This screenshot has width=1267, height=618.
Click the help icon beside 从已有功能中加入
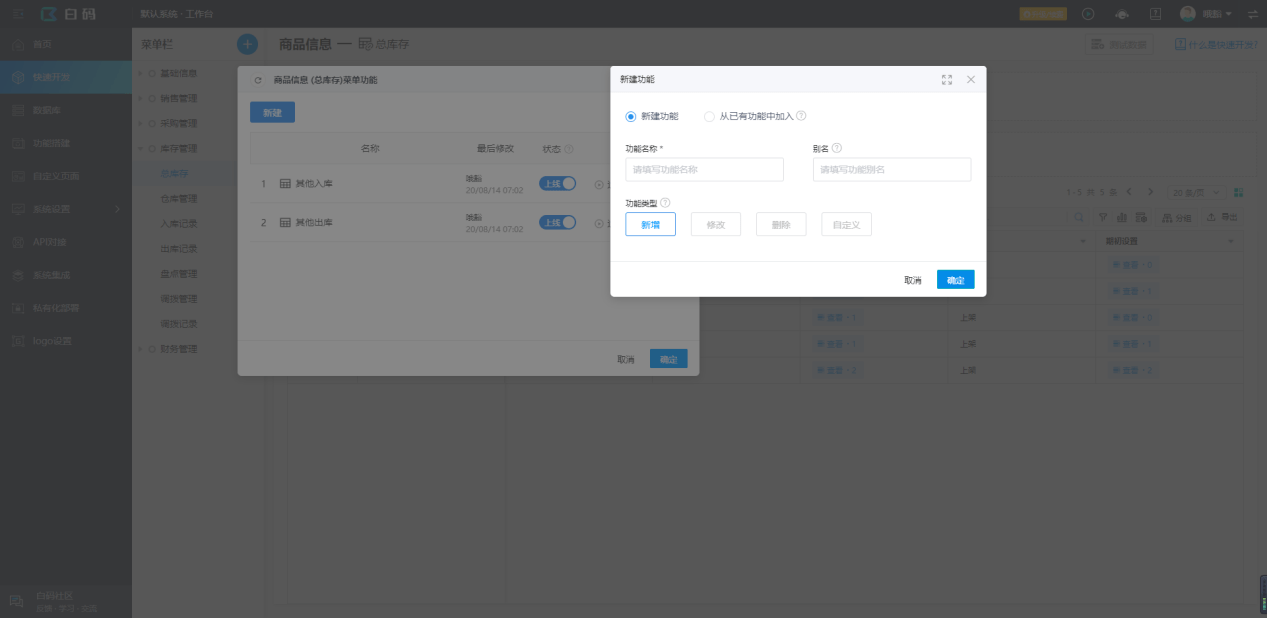point(802,116)
